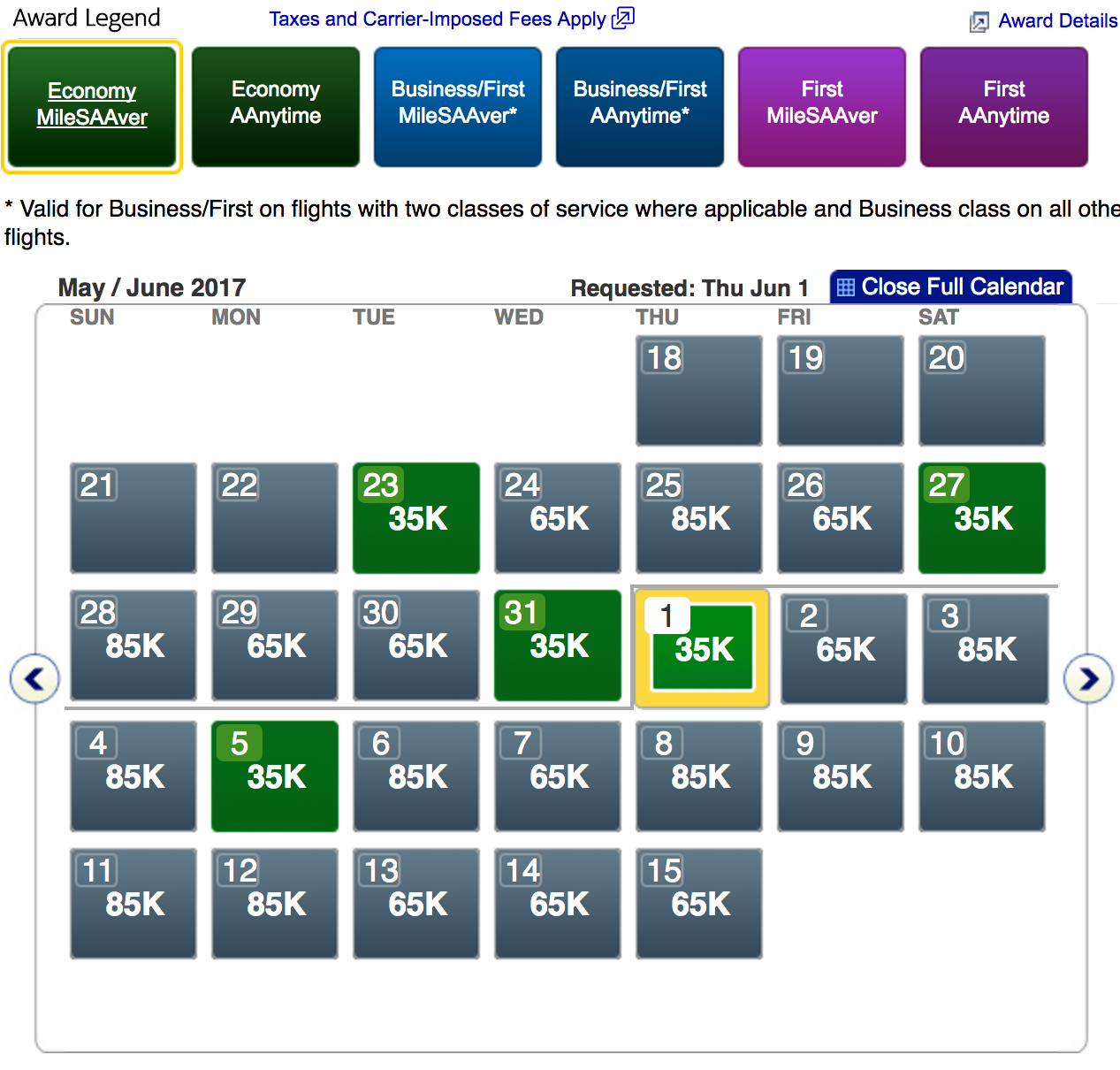Select the Economy MileSAAver award type
1120x1070 pixels.
pos(92,106)
